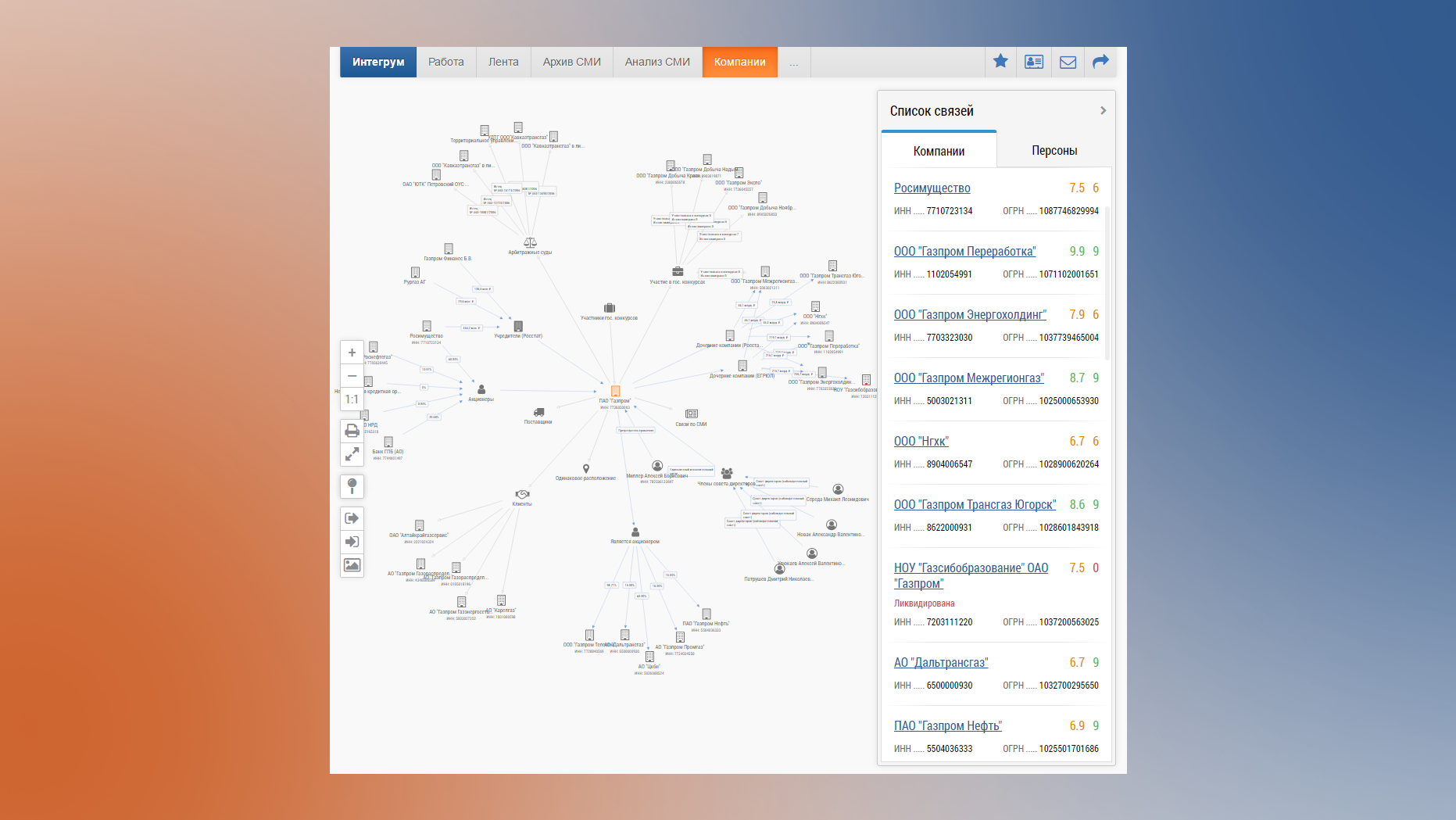Go to the Анализ СМИ section
1456x820 pixels.
click(x=656, y=63)
